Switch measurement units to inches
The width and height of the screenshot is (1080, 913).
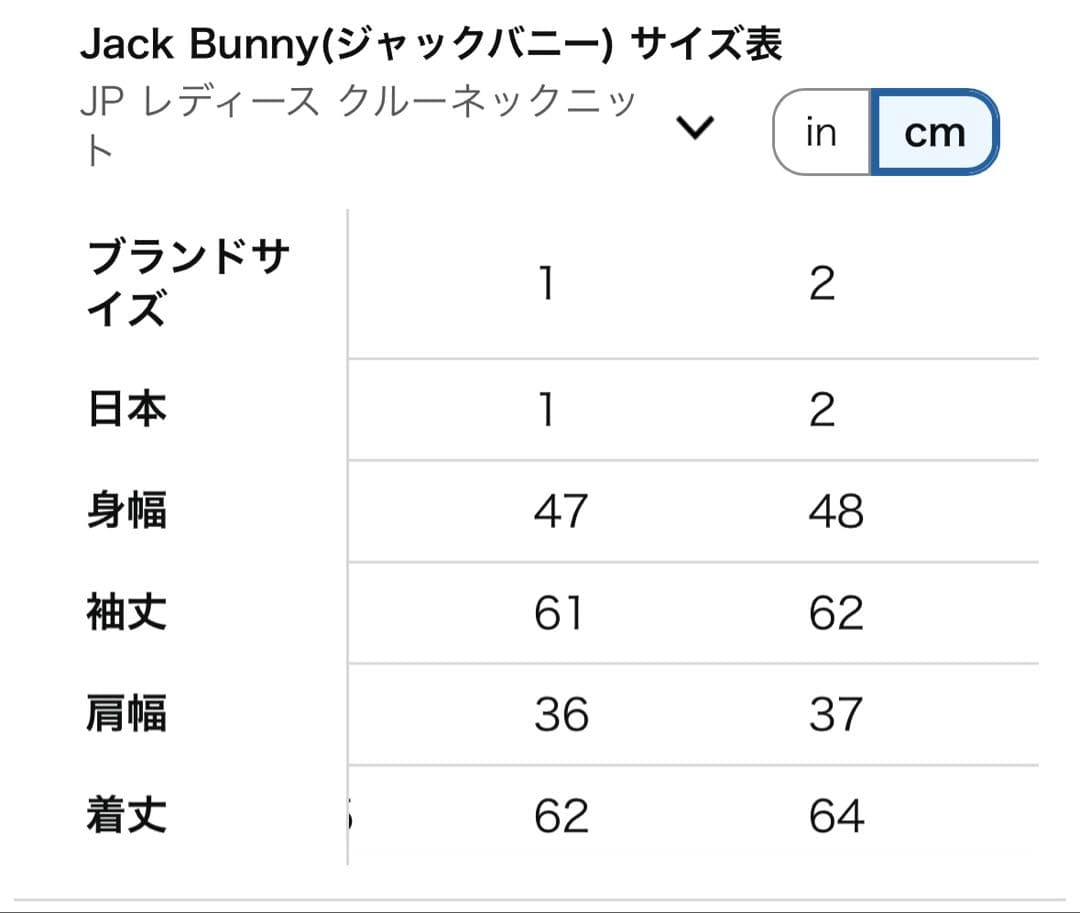(x=820, y=131)
